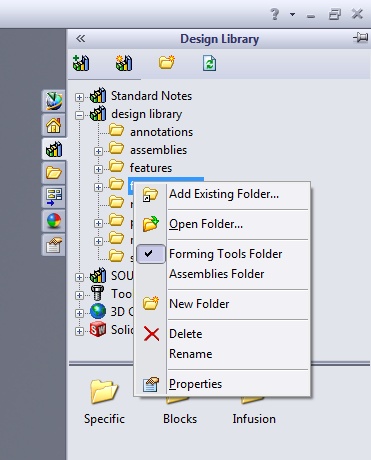Open the Help dropdown arrow
Screen dimensions: 371x460
tap(292, 14)
